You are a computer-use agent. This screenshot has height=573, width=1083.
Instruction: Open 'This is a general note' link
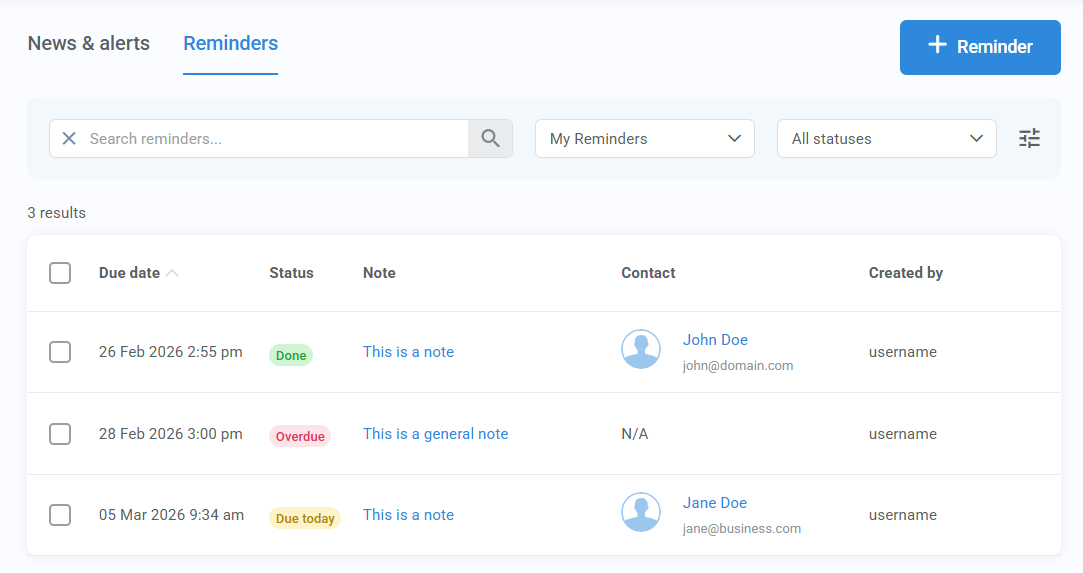[x=436, y=434]
